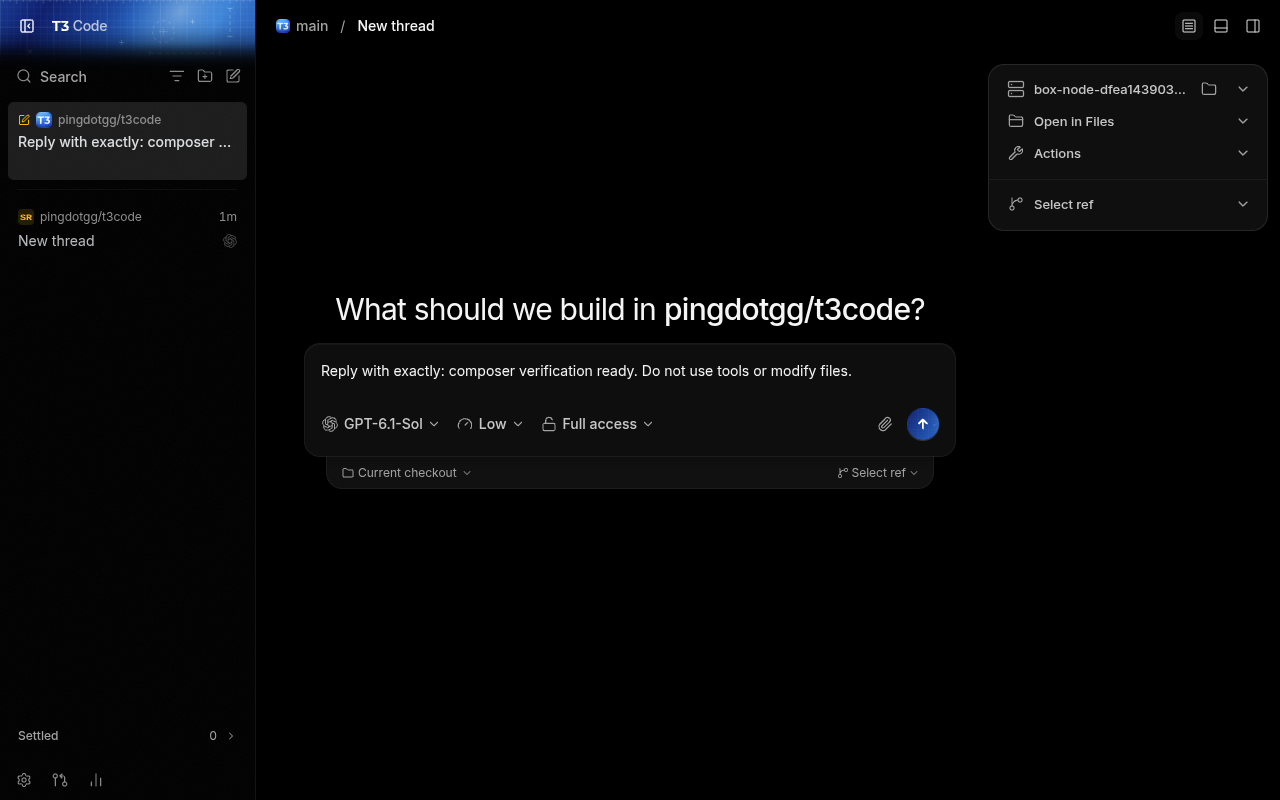
Task: Expand the box-node-dfea143903 environment dropdown
Action: [x=1243, y=89]
